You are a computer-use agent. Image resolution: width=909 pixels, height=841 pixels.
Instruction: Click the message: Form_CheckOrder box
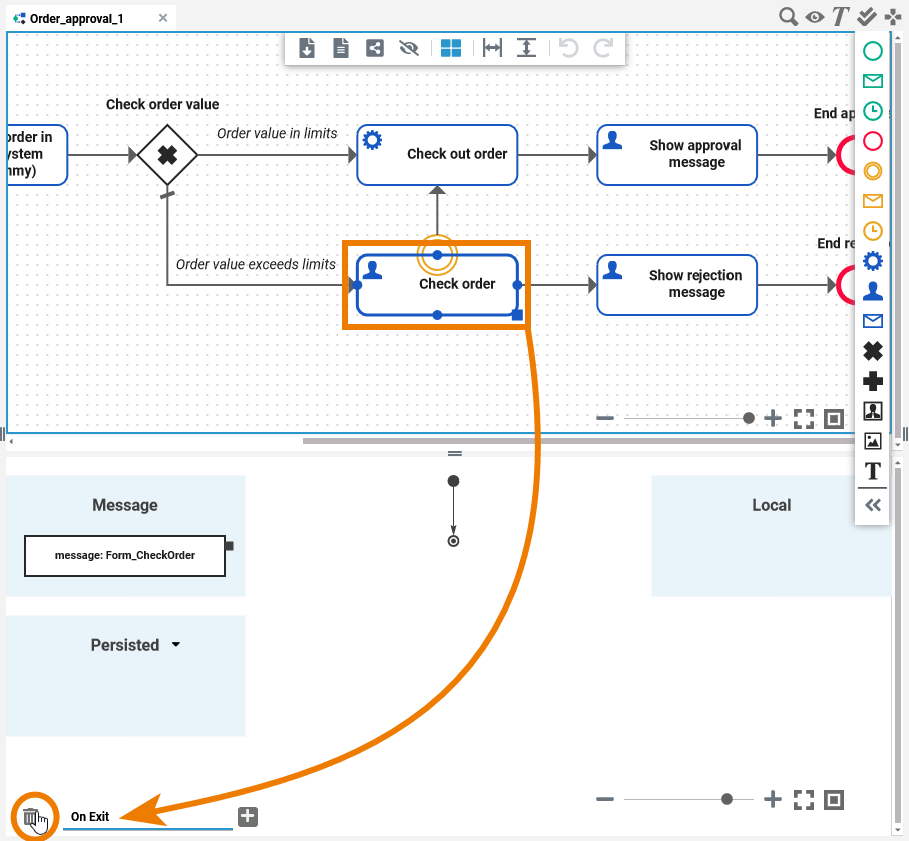[125, 556]
